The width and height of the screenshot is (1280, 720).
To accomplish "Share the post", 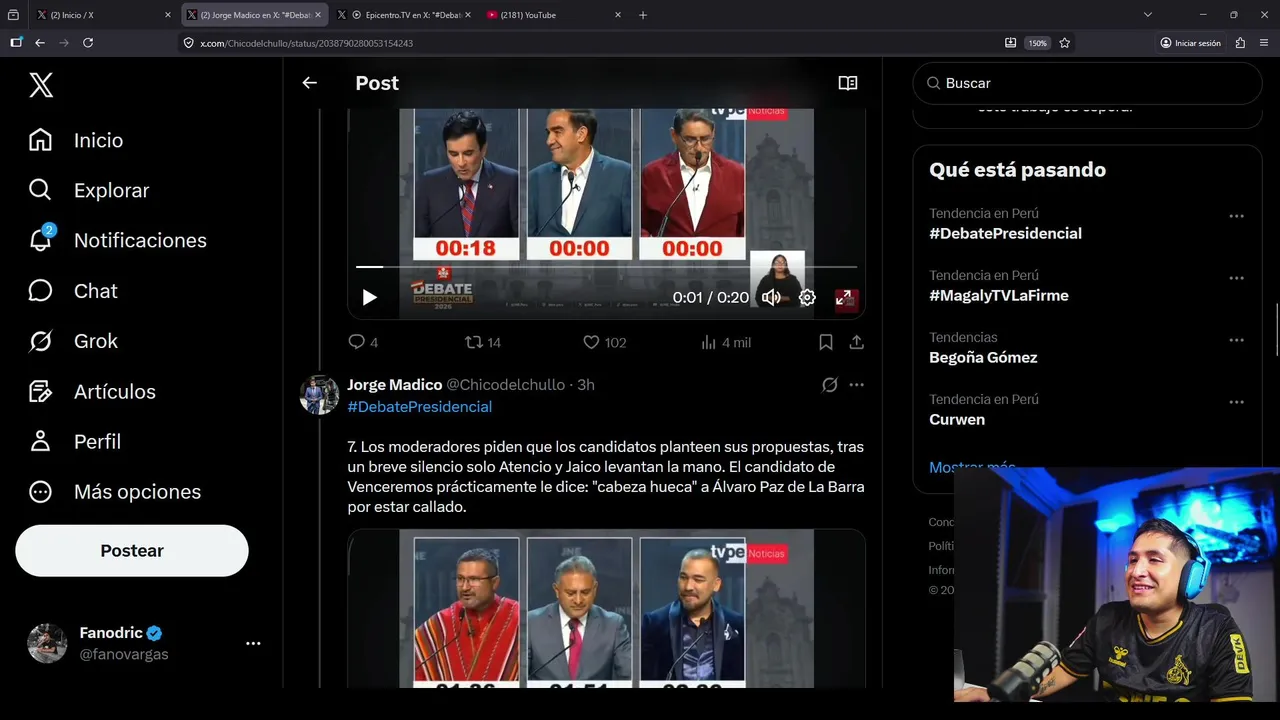I will [857, 342].
